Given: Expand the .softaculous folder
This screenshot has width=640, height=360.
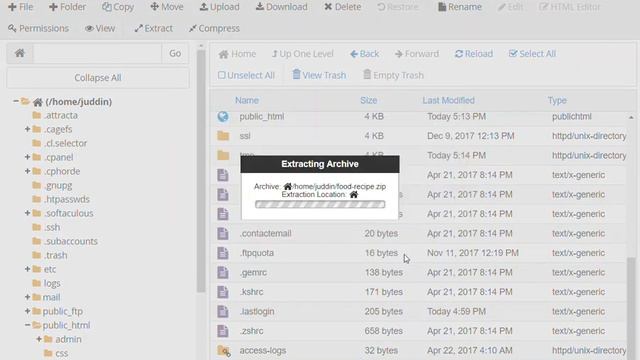Looking at the screenshot, I should click(x=27, y=213).
